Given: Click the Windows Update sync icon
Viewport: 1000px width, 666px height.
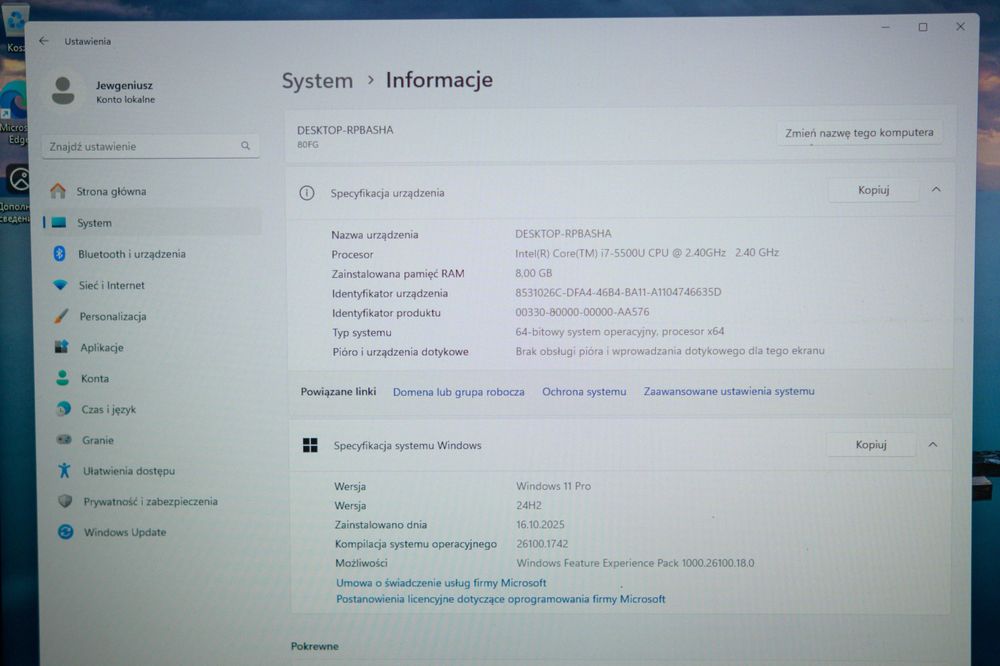Looking at the screenshot, I should click(66, 531).
